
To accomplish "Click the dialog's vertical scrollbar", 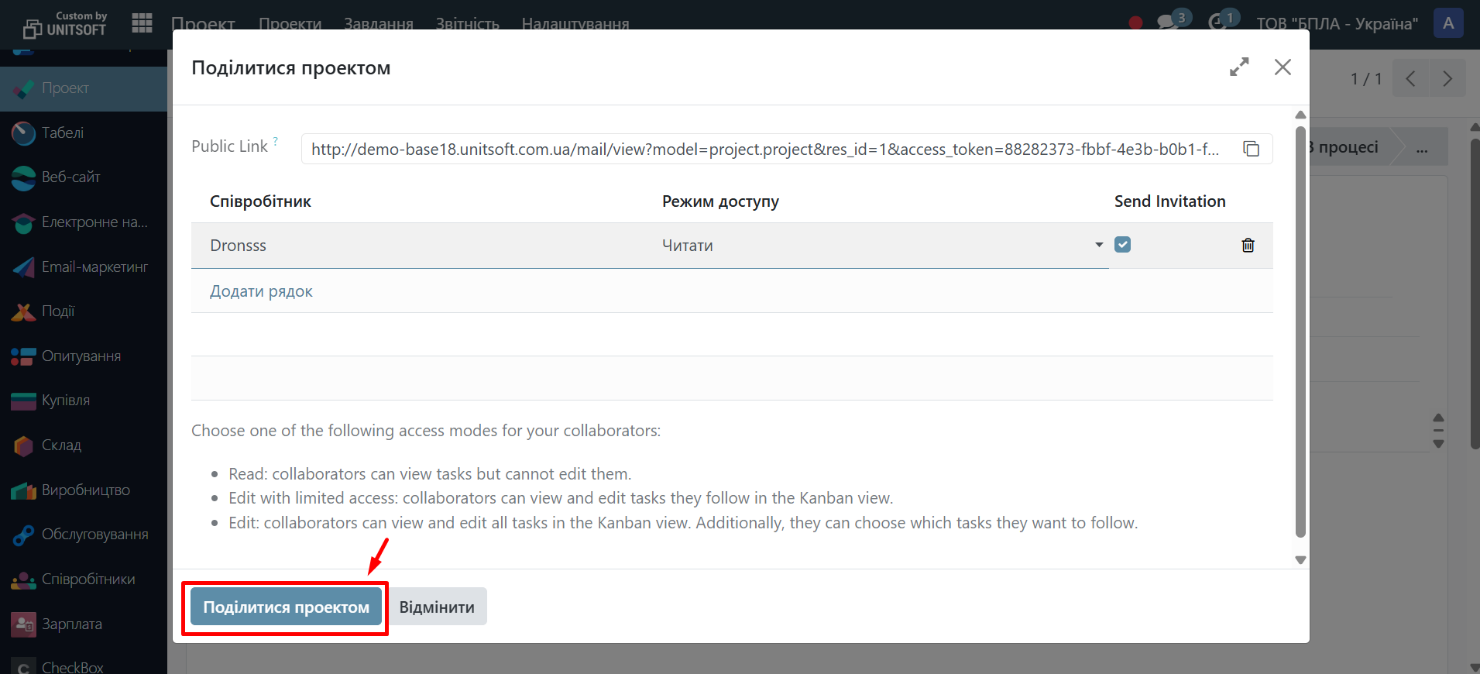I will point(1300,330).
